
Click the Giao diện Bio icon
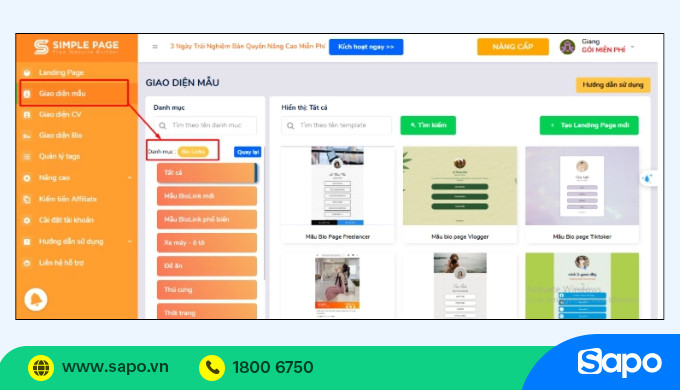coord(27,136)
